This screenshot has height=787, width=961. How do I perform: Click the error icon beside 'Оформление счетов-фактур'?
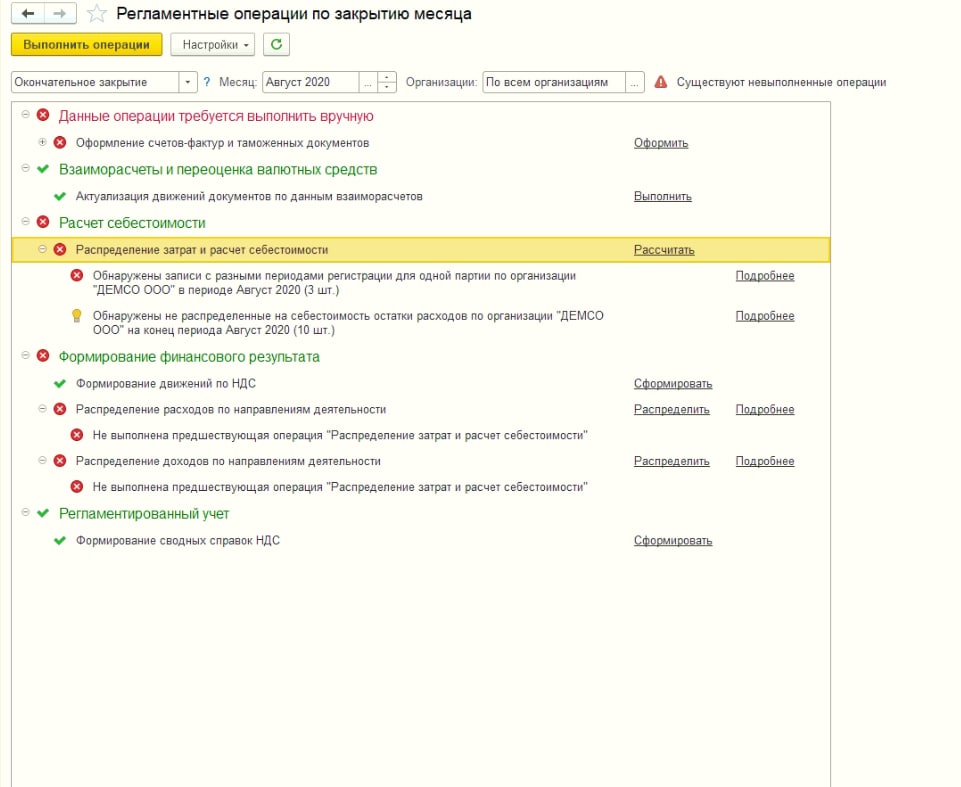60,143
